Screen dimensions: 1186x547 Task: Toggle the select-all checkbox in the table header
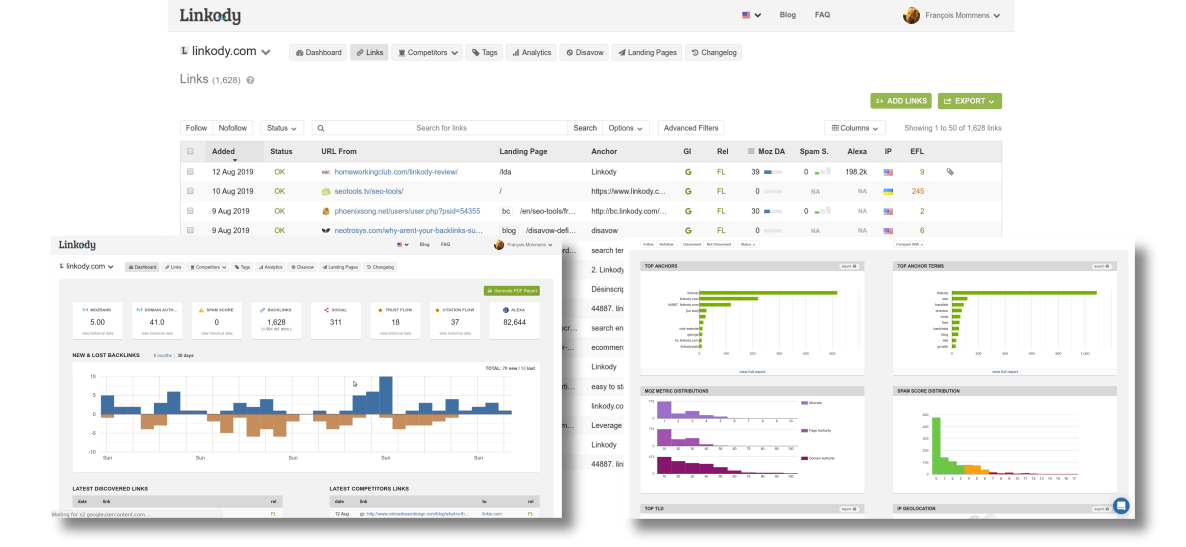click(191, 151)
